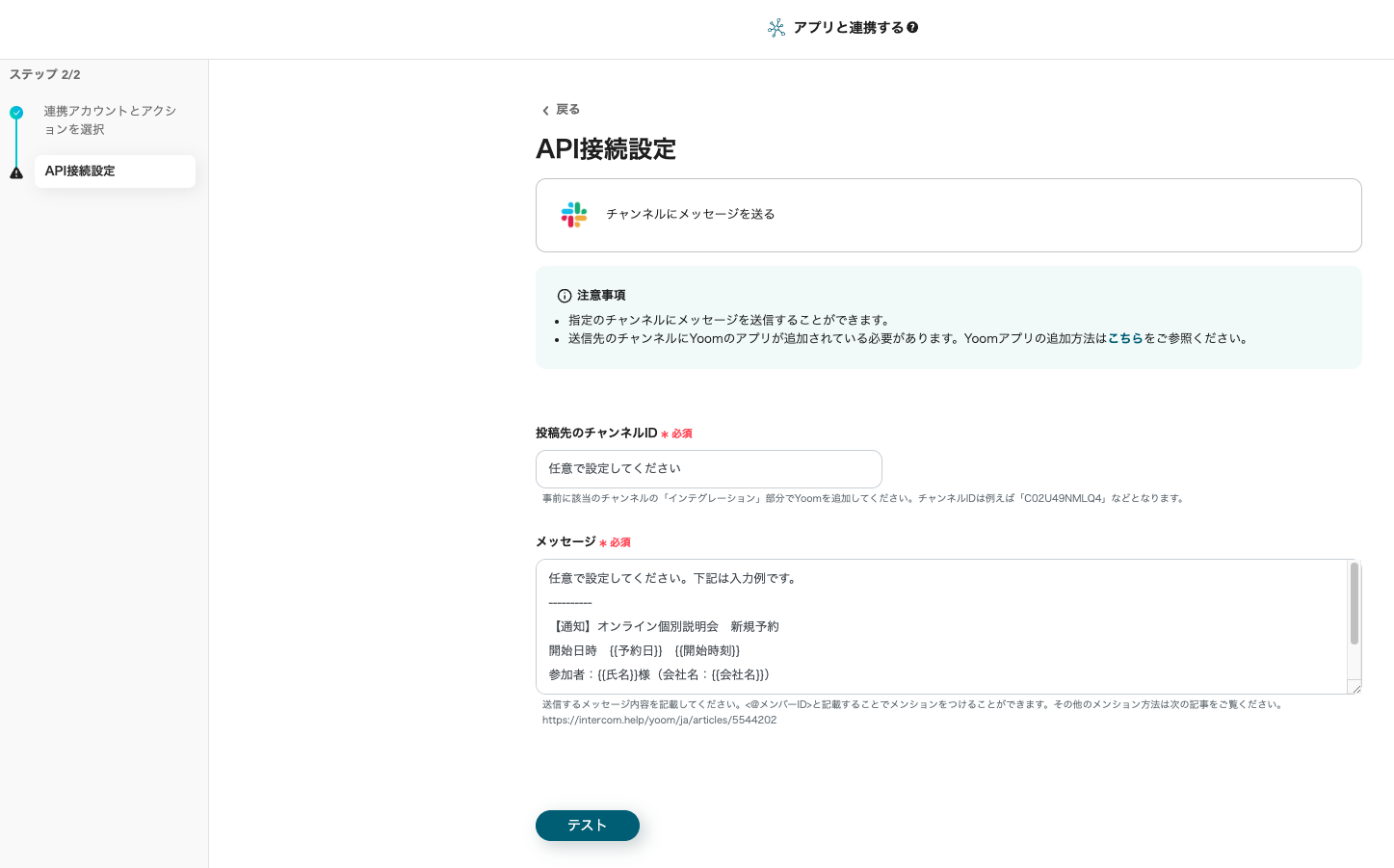The width and height of the screenshot is (1394, 868).
Task: Click the completed step checkmark icon
Action: point(16,113)
